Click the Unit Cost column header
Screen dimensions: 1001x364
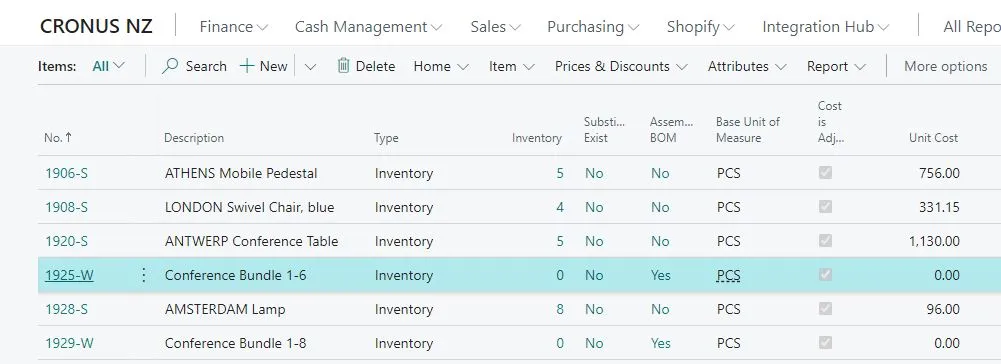tap(933, 138)
